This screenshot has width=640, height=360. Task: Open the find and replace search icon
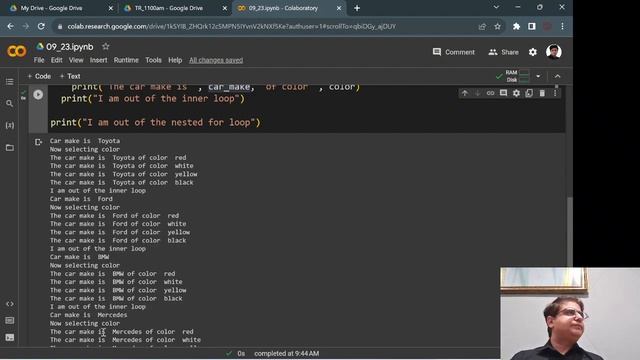[9, 104]
